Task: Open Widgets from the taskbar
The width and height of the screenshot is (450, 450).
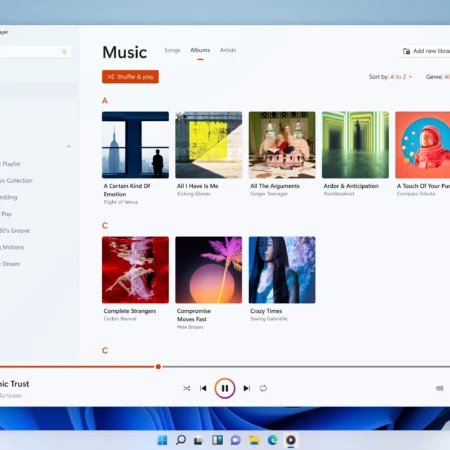Action: (217, 440)
